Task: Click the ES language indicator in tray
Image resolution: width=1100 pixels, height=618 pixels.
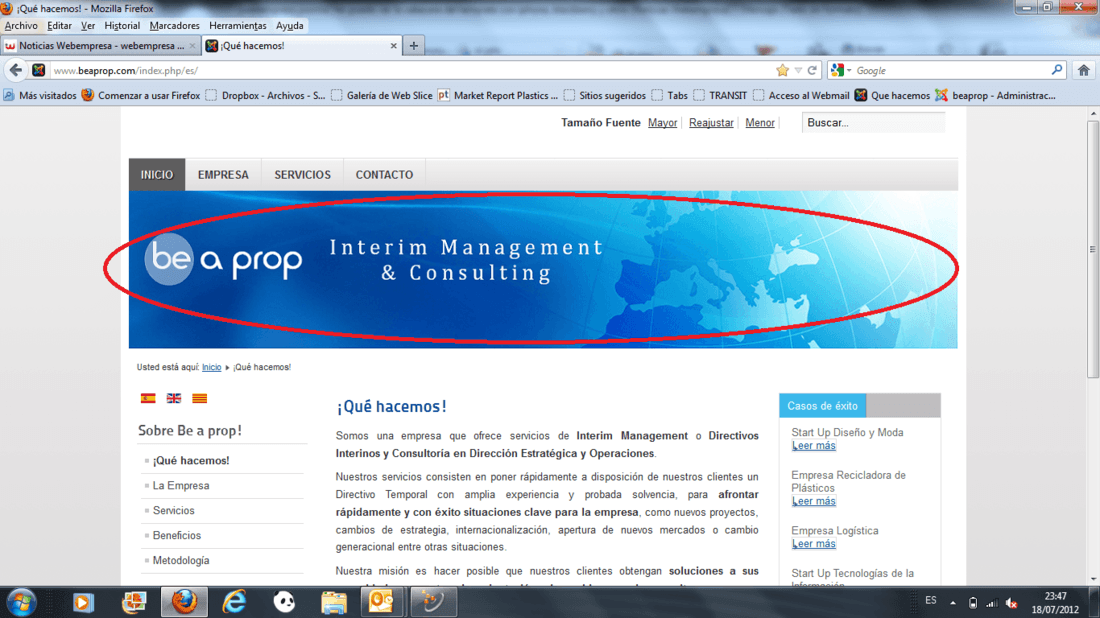Action: (930, 600)
